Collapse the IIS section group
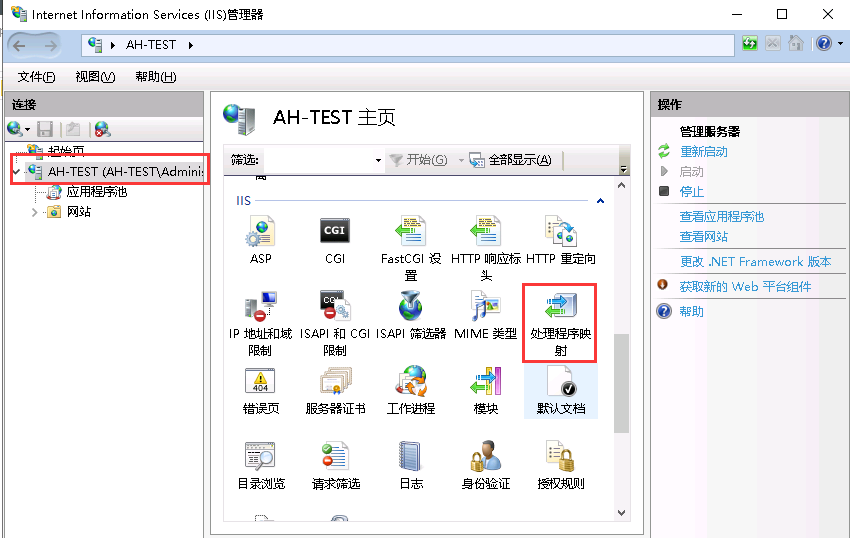The width and height of the screenshot is (850, 538). tap(600, 201)
